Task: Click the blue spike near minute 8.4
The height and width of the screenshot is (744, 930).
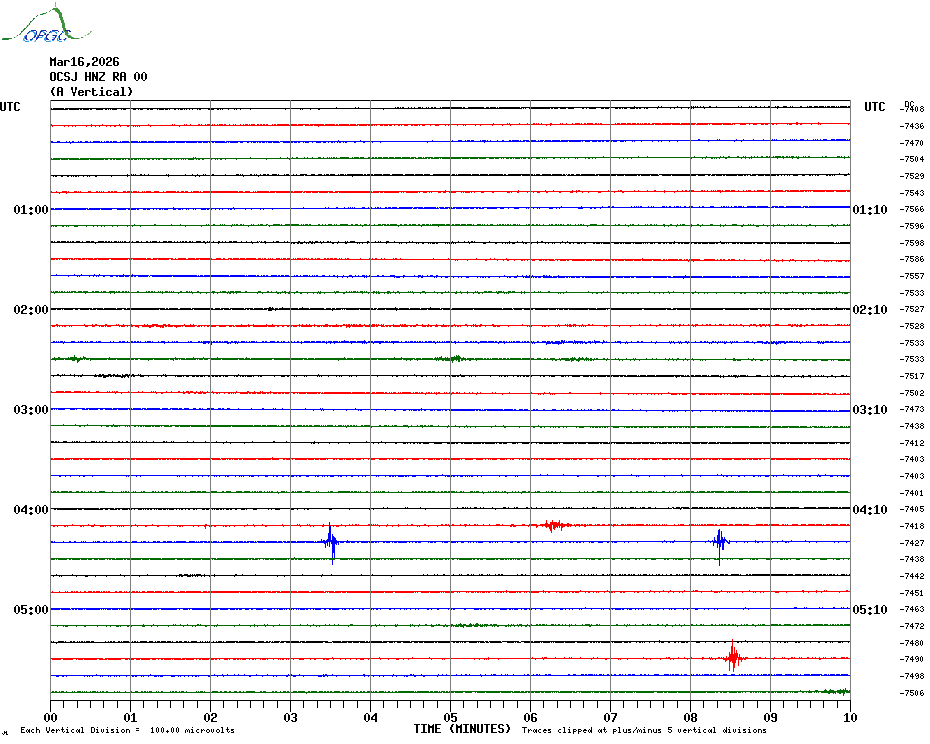Action: 719,542
